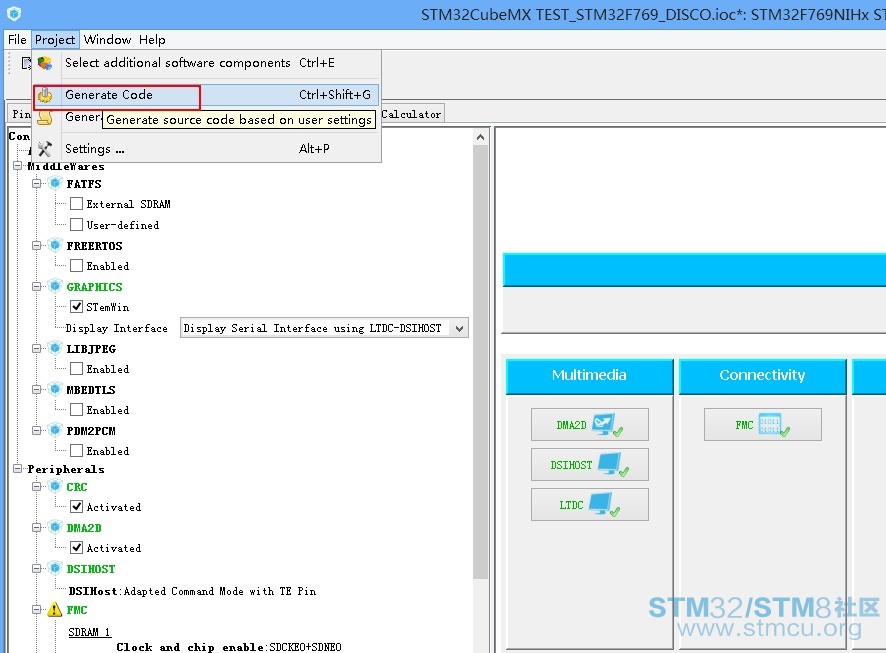Viewport: 886px width, 653px height.
Task: Select Clock and chip enable row
Action: coord(229,647)
